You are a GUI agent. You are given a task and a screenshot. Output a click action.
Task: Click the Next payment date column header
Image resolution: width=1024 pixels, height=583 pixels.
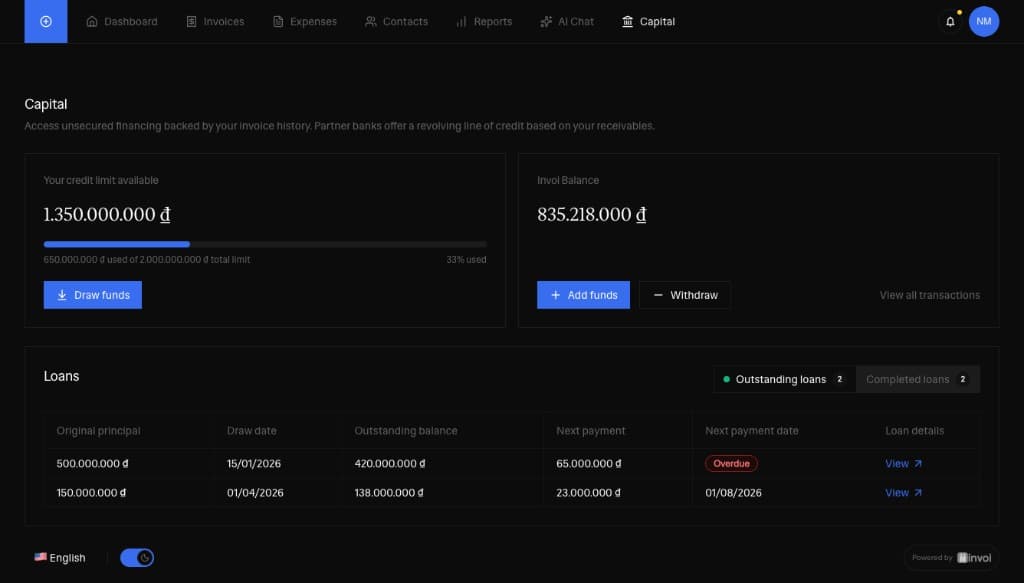pos(752,431)
